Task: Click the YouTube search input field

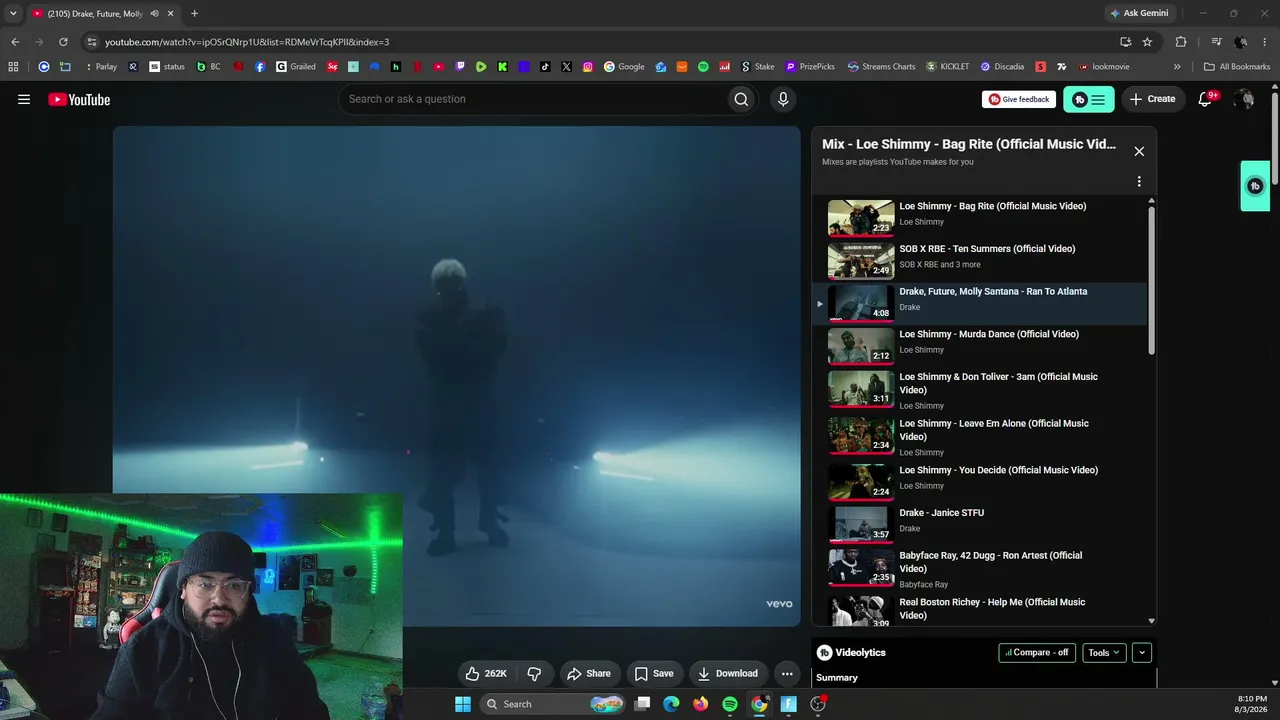Action: click(533, 99)
